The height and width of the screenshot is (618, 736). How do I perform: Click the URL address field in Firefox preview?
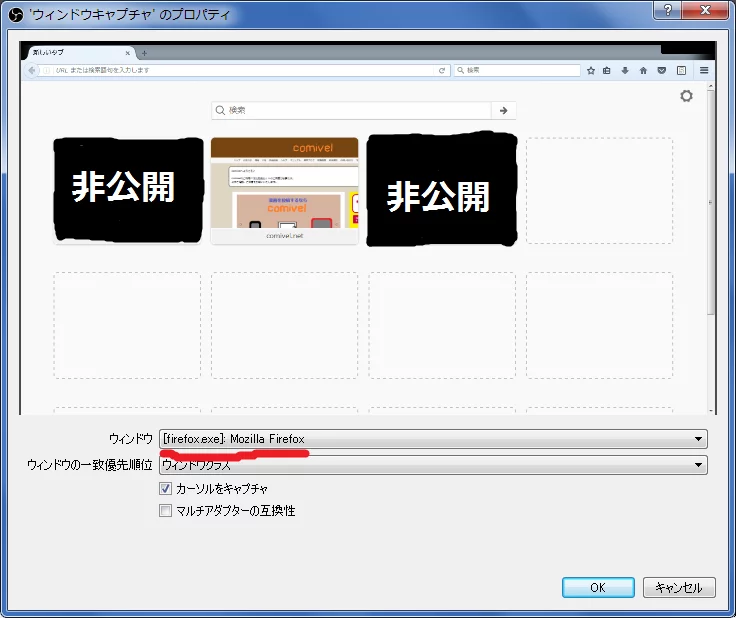click(x=239, y=70)
